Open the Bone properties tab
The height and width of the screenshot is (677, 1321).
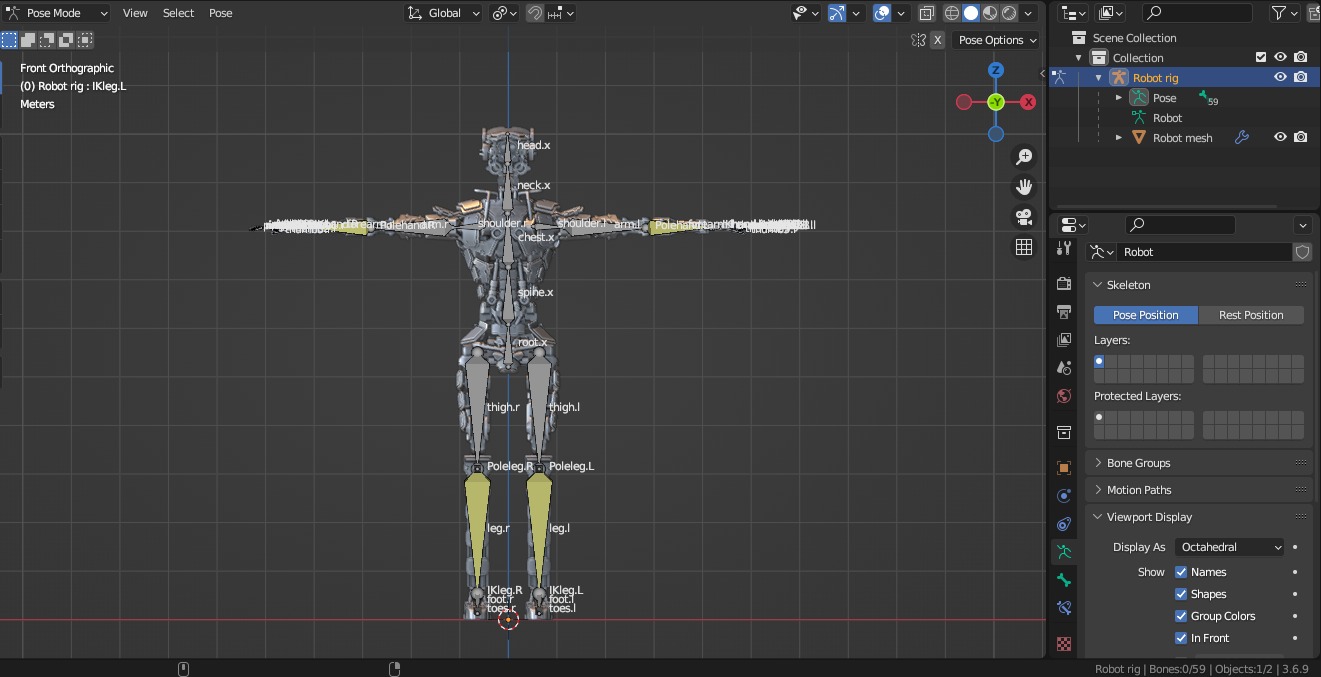click(x=1064, y=580)
